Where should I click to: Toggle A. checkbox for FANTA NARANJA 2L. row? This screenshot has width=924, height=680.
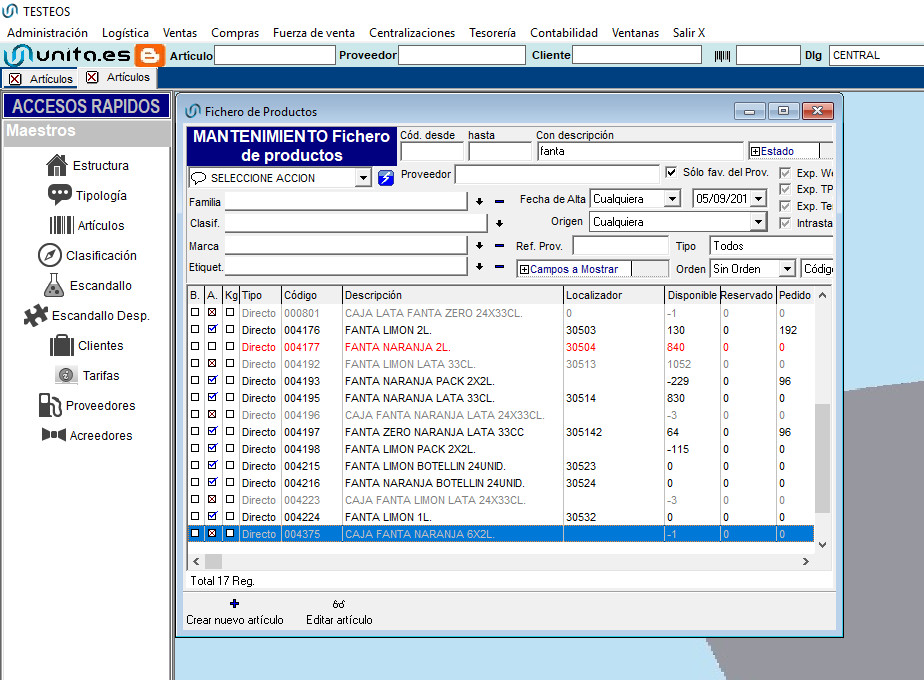tap(212, 346)
